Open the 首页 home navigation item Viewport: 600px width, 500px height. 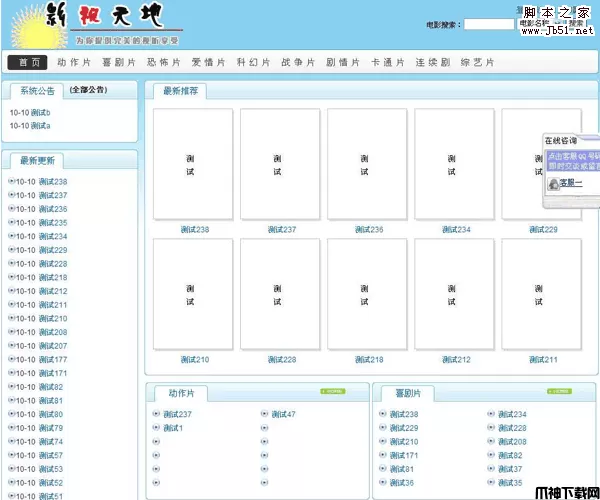tap(27, 62)
